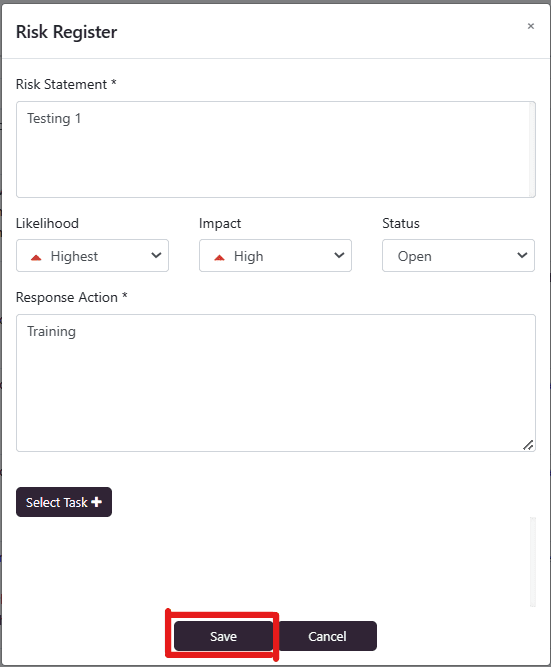Viewport: 551px width, 667px height.
Task: Click the scrollbar beside the task list area
Action: click(533, 562)
